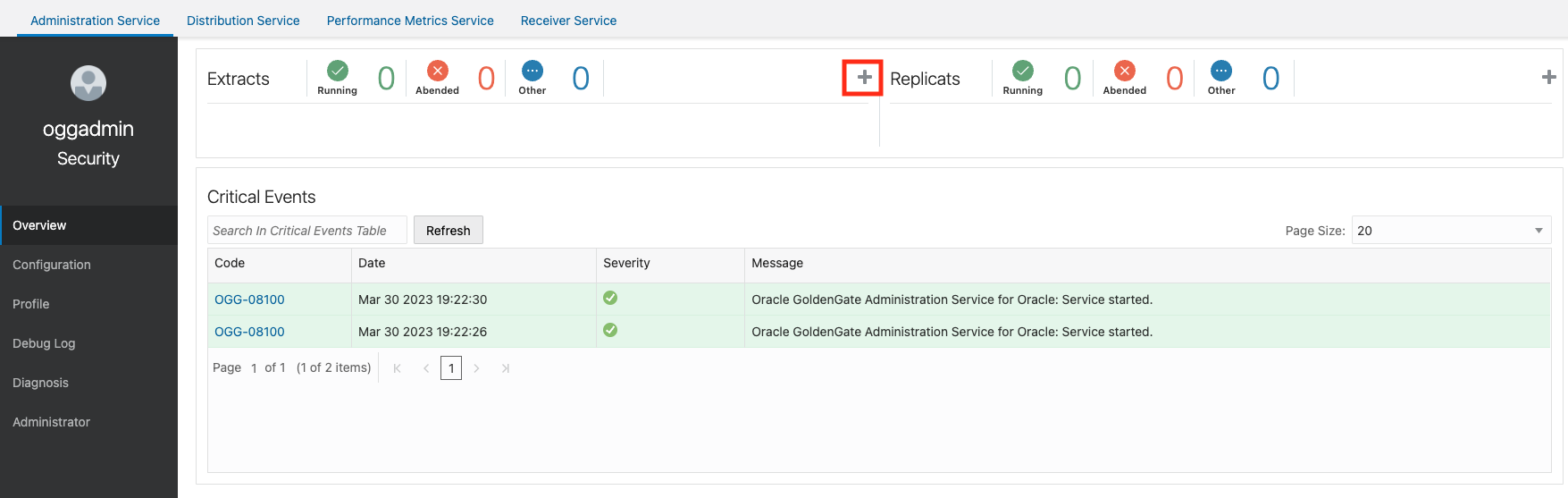Screen dimensions: 1568x498
Task: Click date Mar 30 2023 19:22:26
Action: pos(423,332)
